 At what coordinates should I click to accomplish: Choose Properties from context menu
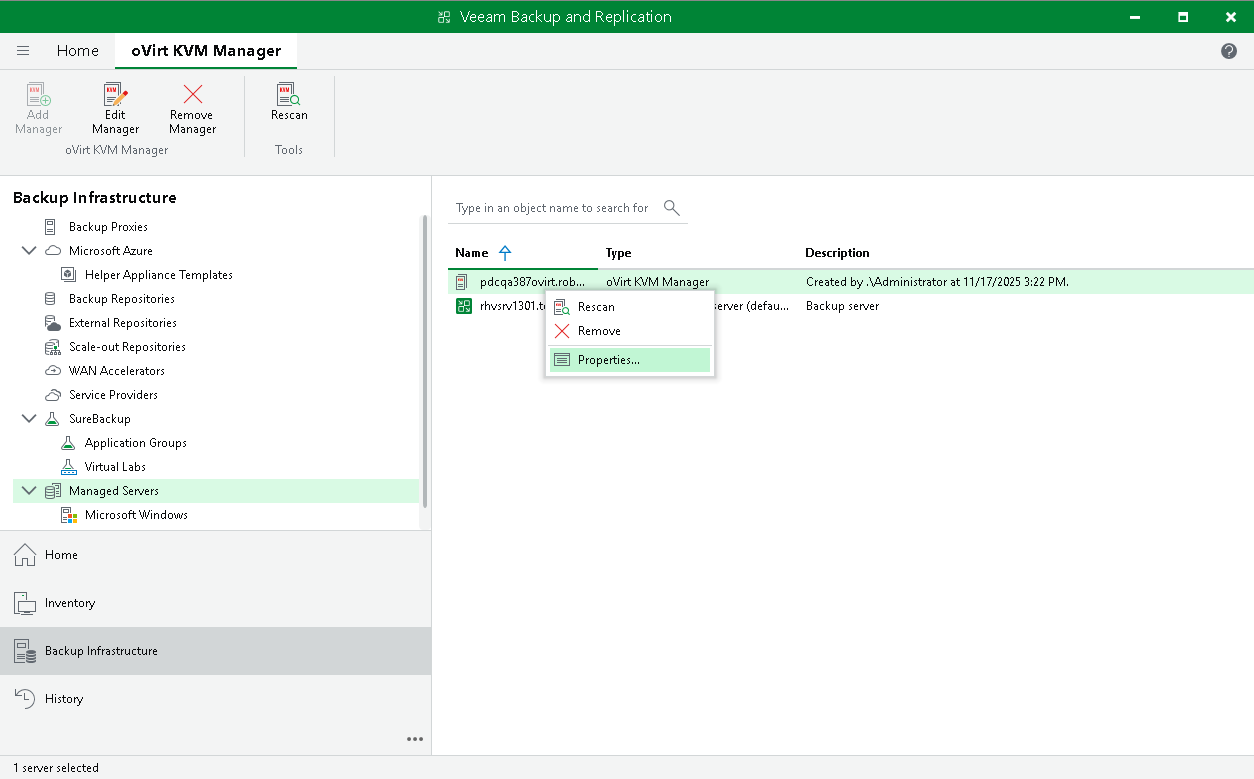click(x=630, y=360)
